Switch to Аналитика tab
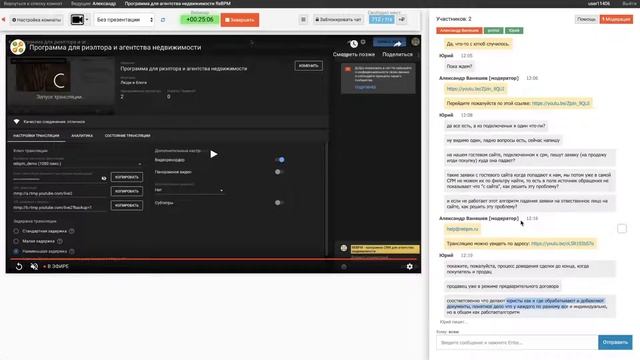640x360 pixels. point(82,136)
